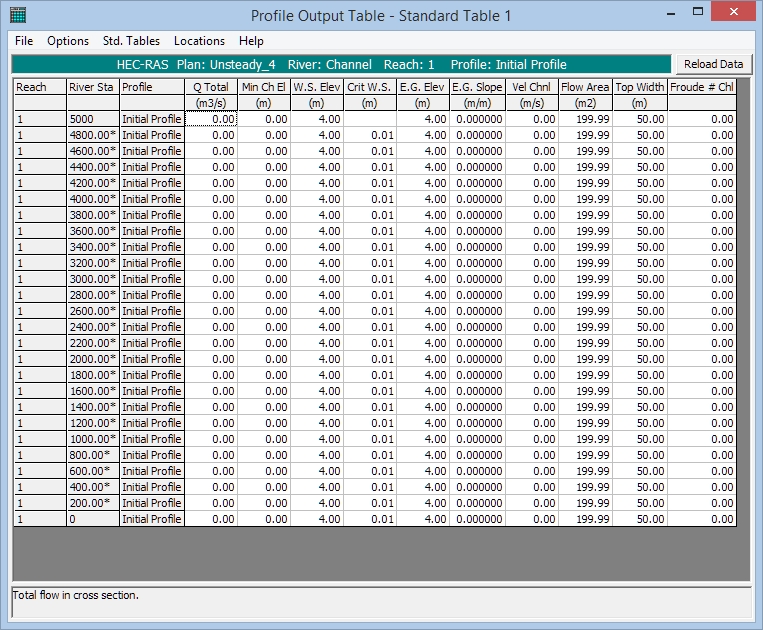Screen dimensions: 763x630
Task: Select river station 3400.00* cell
Action: [x=93, y=247]
